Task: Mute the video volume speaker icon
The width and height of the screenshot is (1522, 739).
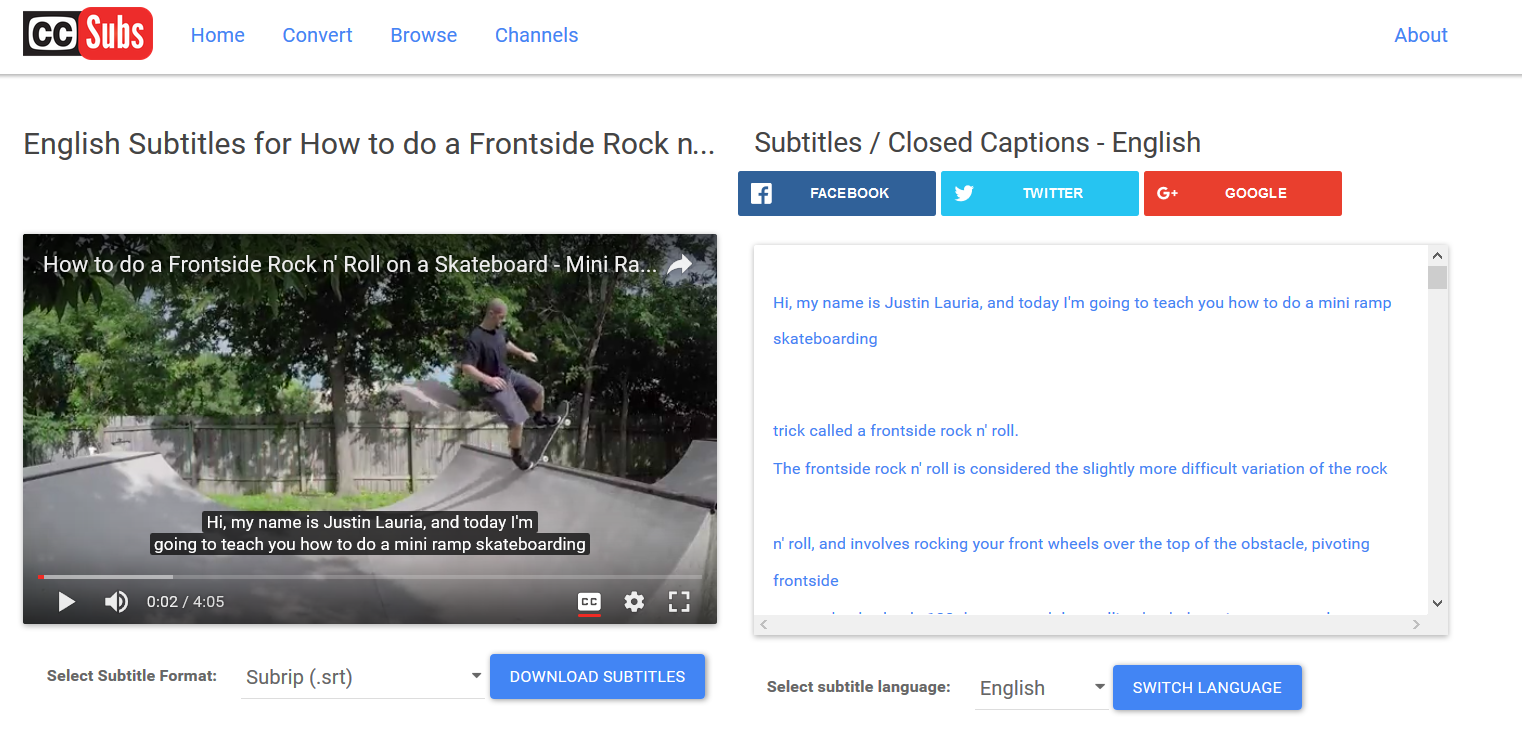Action: pyautogui.click(x=117, y=601)
